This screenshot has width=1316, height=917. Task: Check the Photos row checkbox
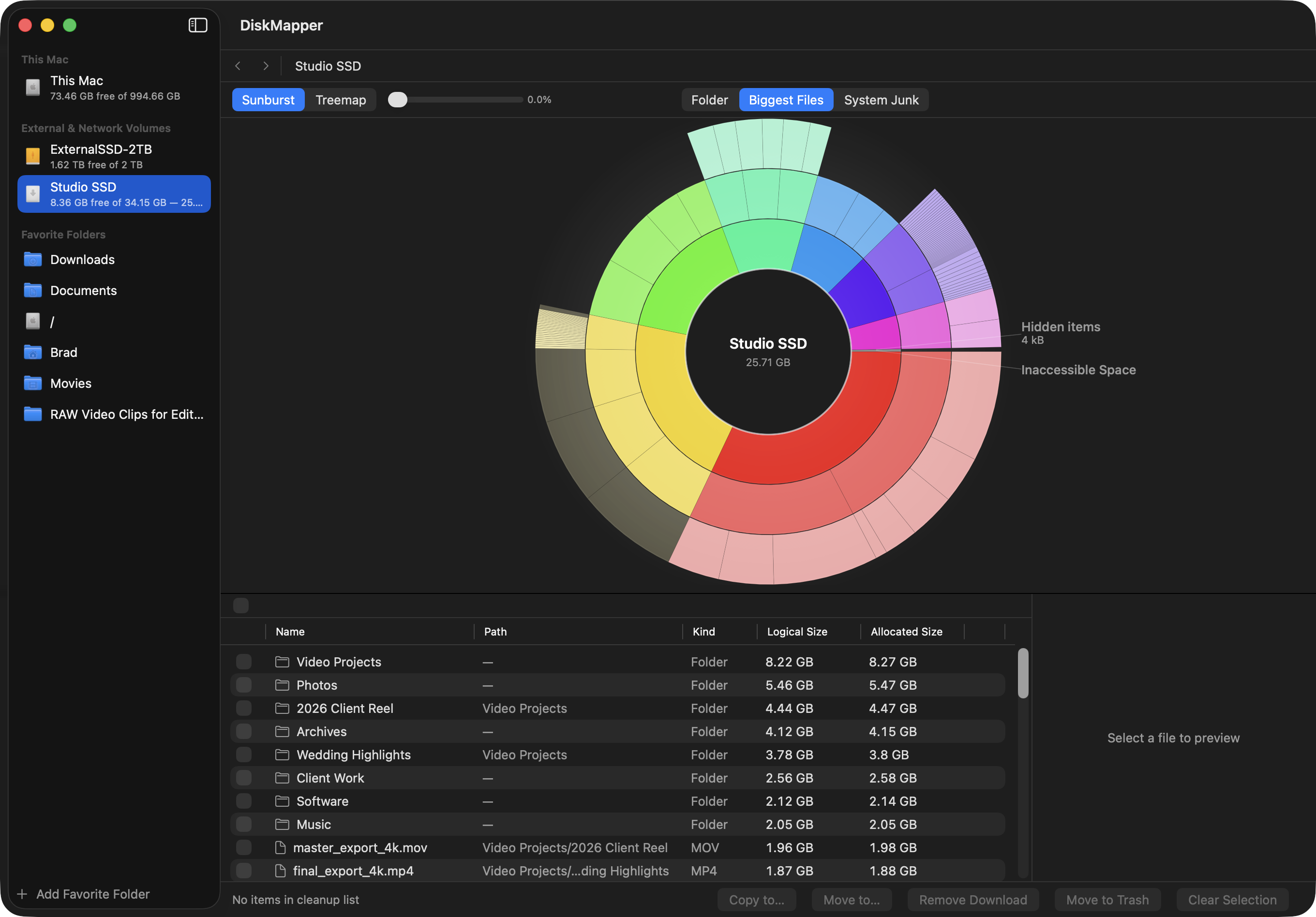[243, 685]
